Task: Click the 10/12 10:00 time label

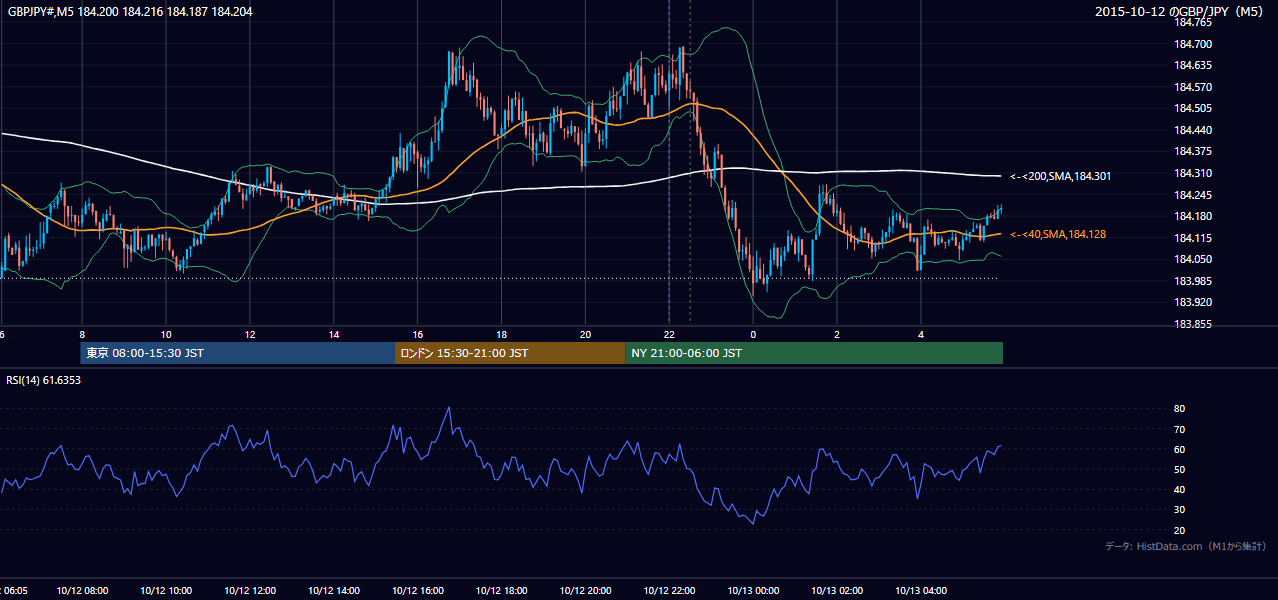Action: pos(166,591)
